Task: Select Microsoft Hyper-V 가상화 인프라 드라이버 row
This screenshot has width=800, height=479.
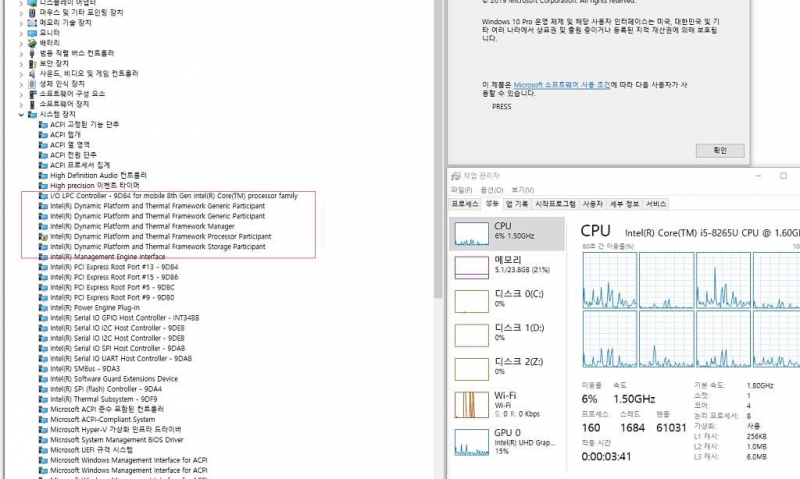Action: click(115, 430)
